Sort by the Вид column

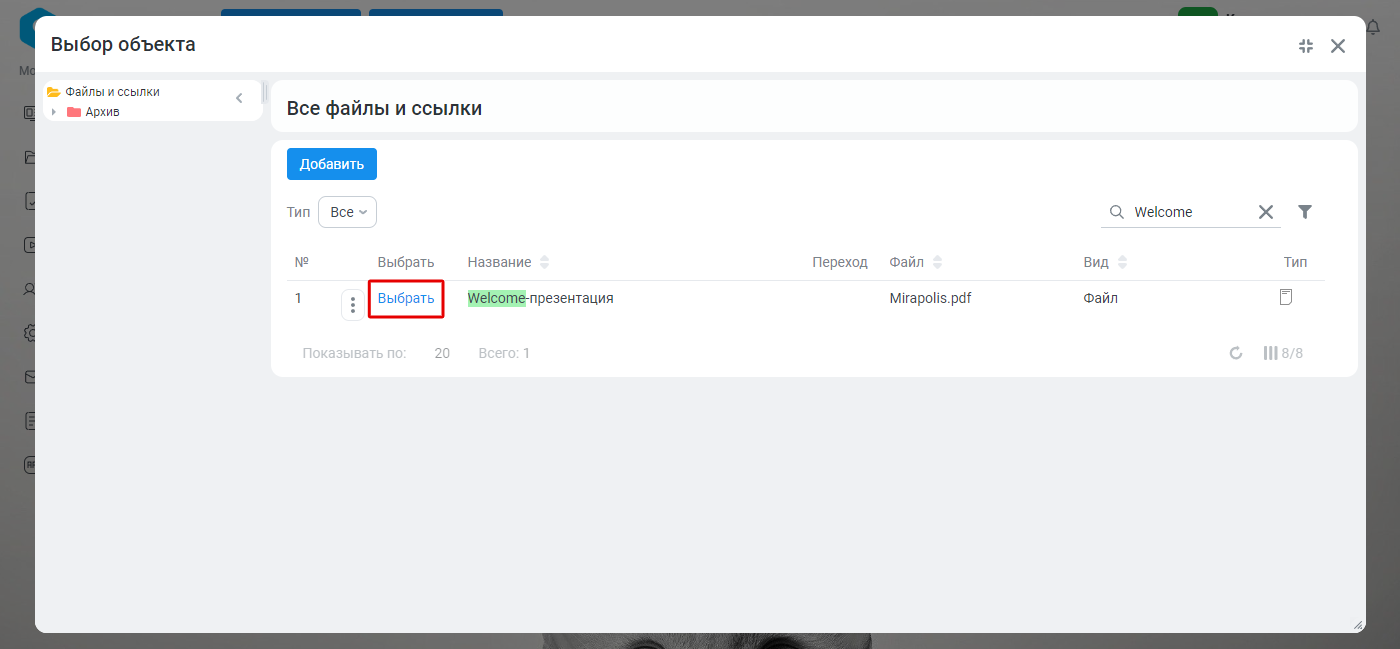pos(1122,262)
